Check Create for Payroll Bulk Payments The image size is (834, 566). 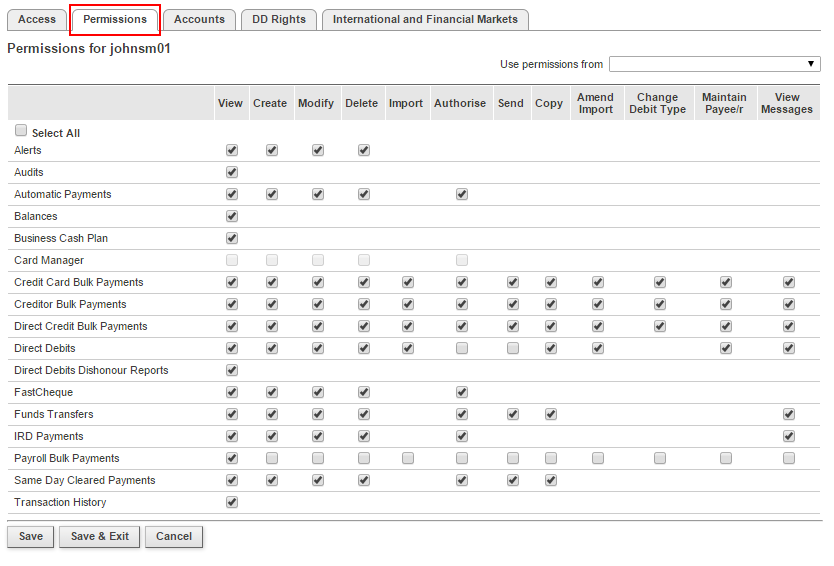[x=272, y=458]
